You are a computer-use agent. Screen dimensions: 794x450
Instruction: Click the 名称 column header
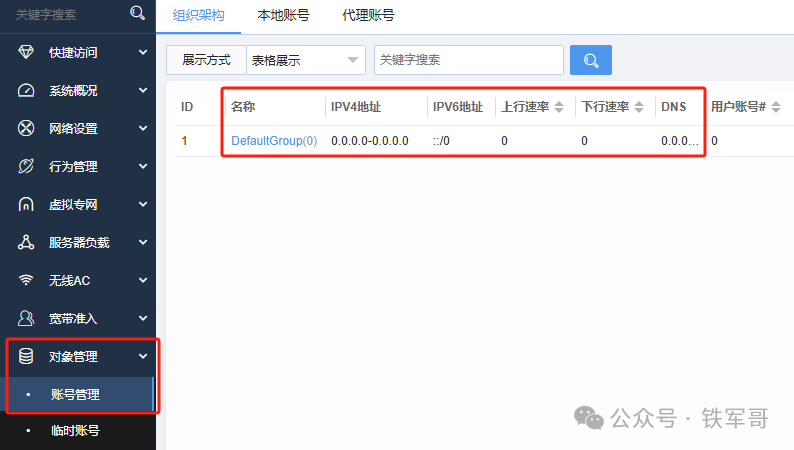(243, 107)
